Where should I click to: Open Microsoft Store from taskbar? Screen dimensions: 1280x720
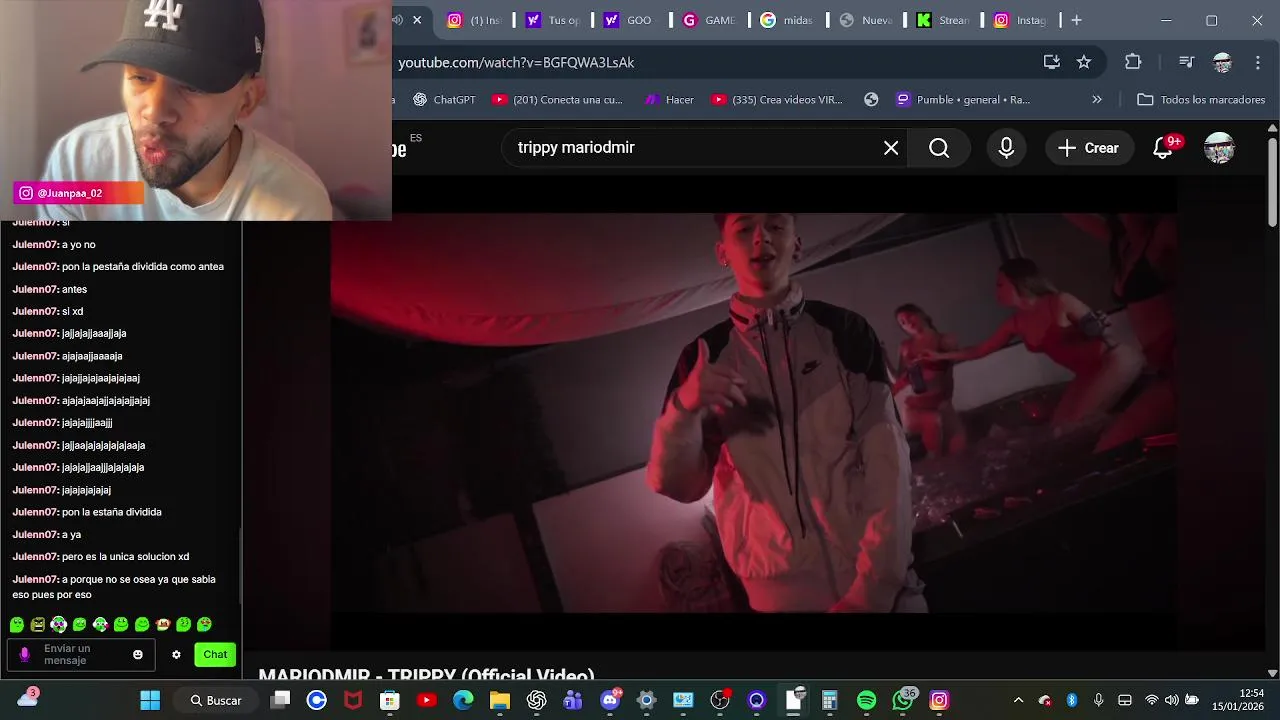pos(390,700)
